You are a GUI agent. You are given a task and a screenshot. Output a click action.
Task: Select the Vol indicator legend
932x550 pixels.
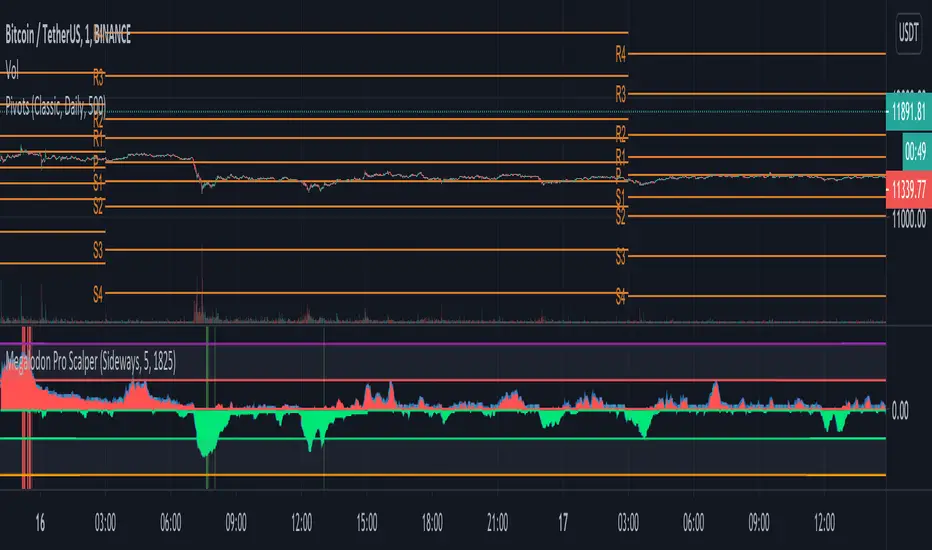[x=12, y=71]
